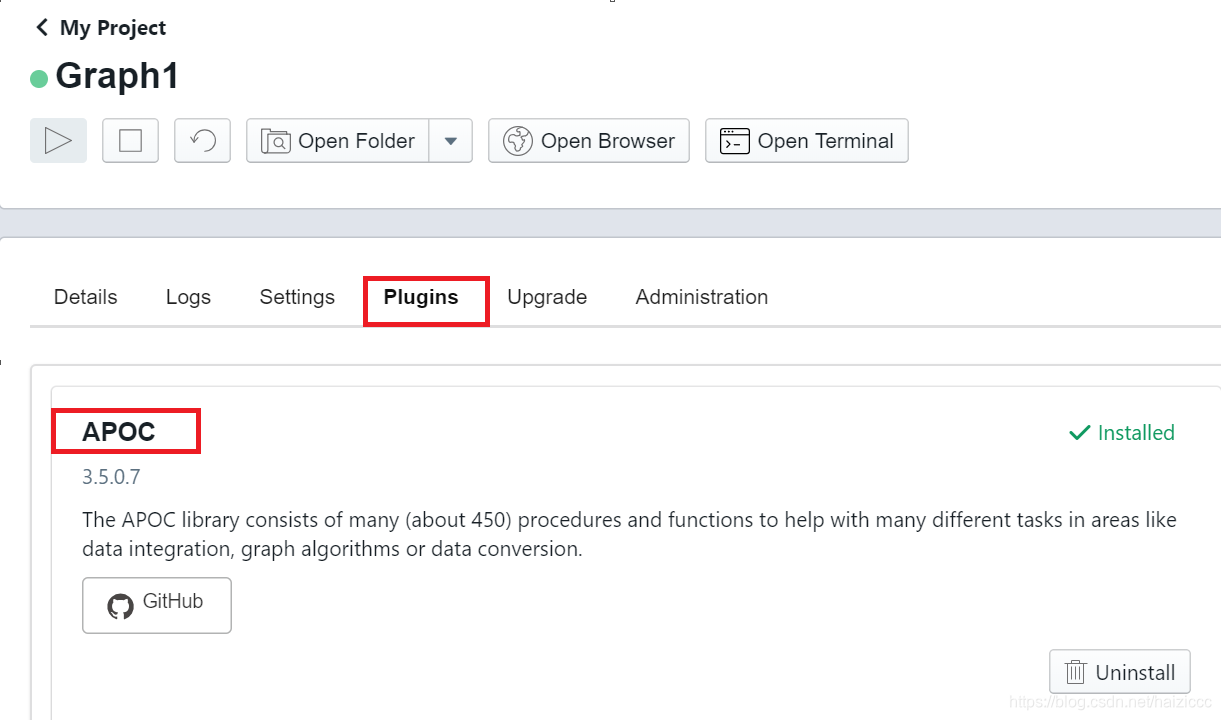This screenshot has width=1221, height=720.
Task: Switch to the Details tab
Action: (85, 297)
